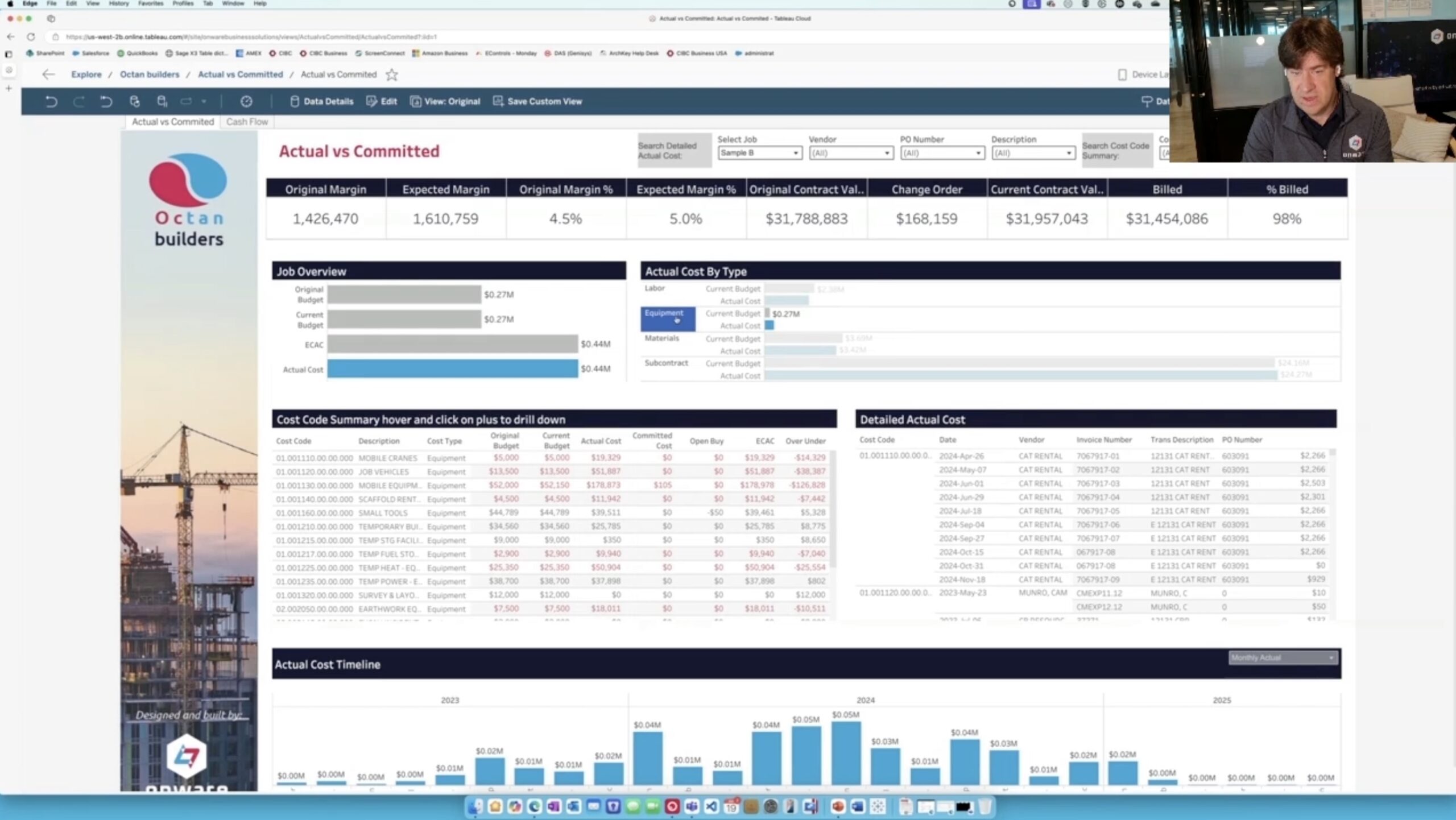1456x820 pixels.
Task: Open Device Layouts icon
Action: [x=1122, y=74]
